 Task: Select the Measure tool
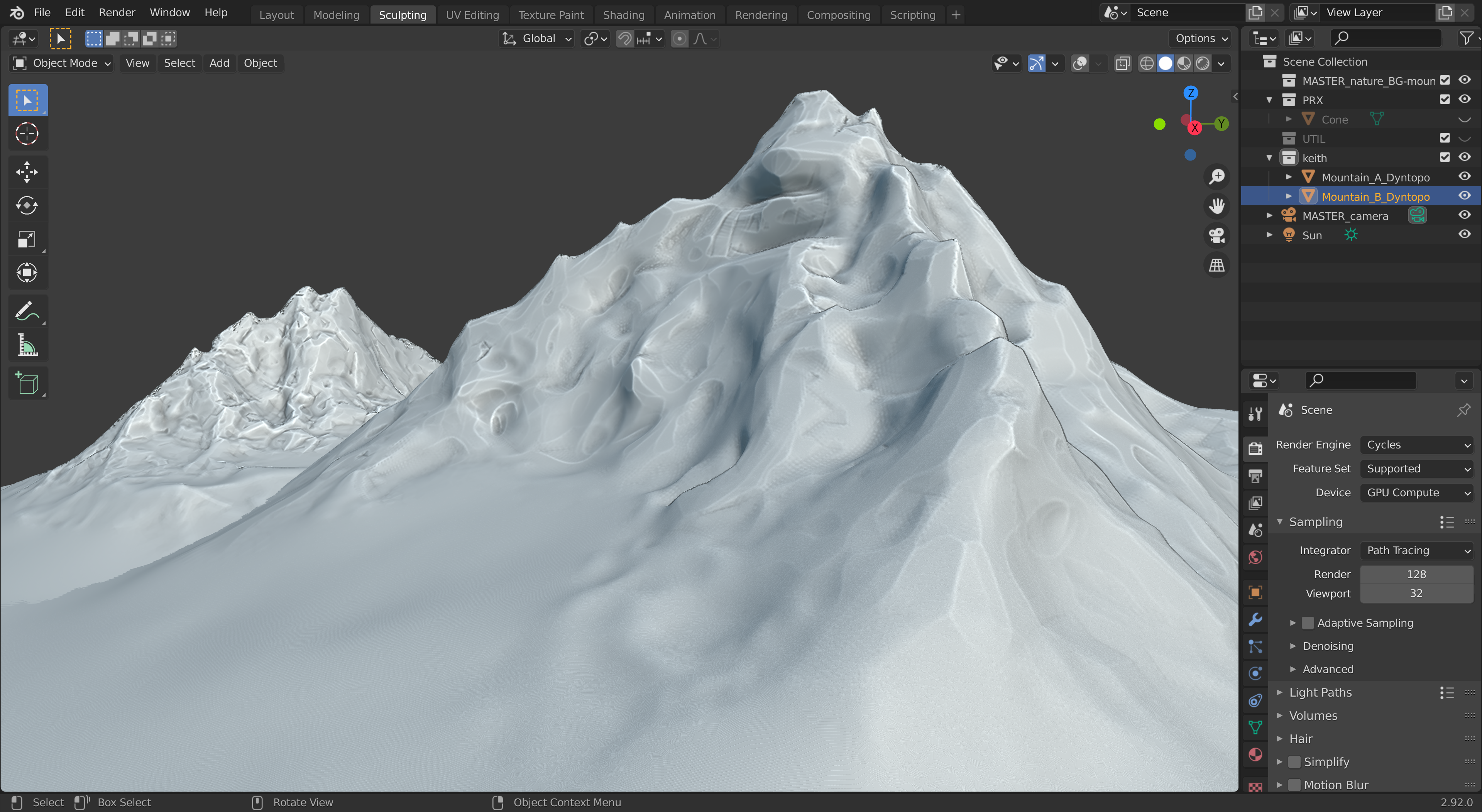pos(27,345)
